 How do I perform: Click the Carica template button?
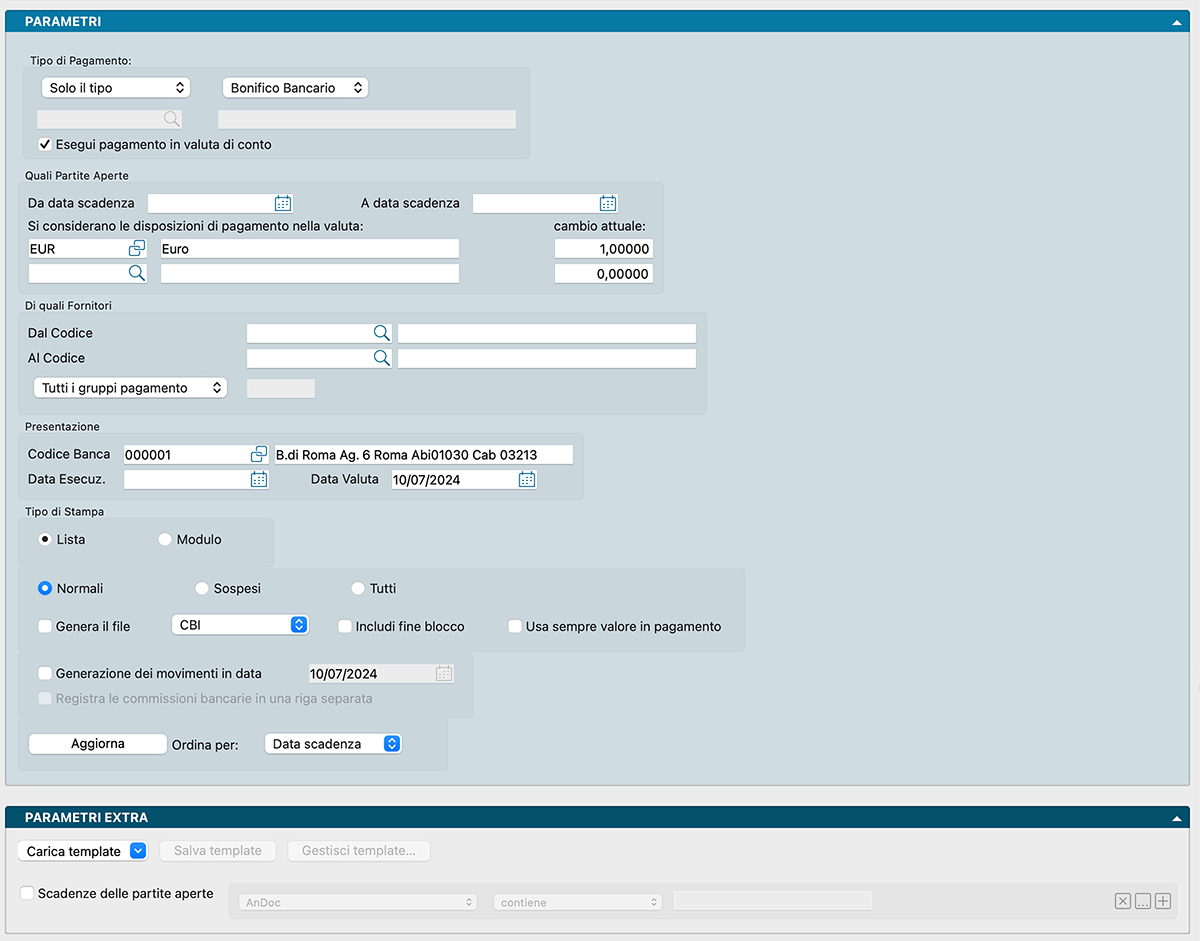pyautogui.click(x=83, y=851)
